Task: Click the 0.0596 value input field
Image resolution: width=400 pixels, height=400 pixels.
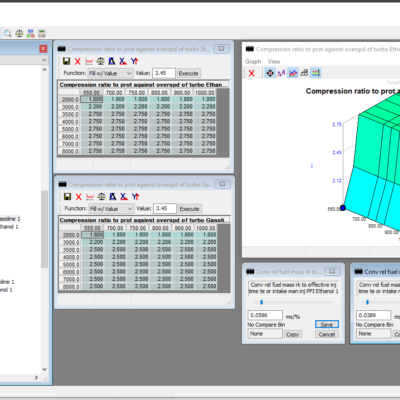Action: point(265,315)
